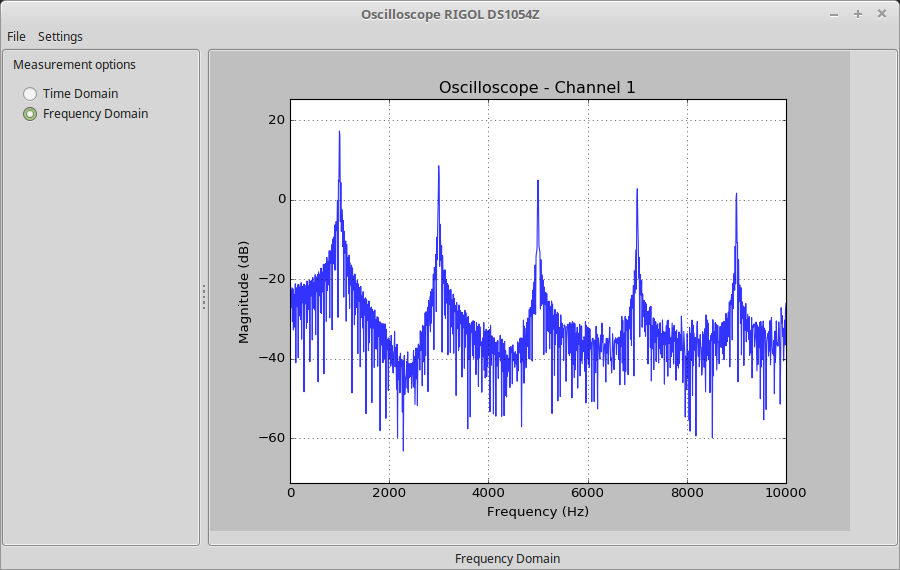Click the spectrum peak near 5000 Hz

[537, 183]
